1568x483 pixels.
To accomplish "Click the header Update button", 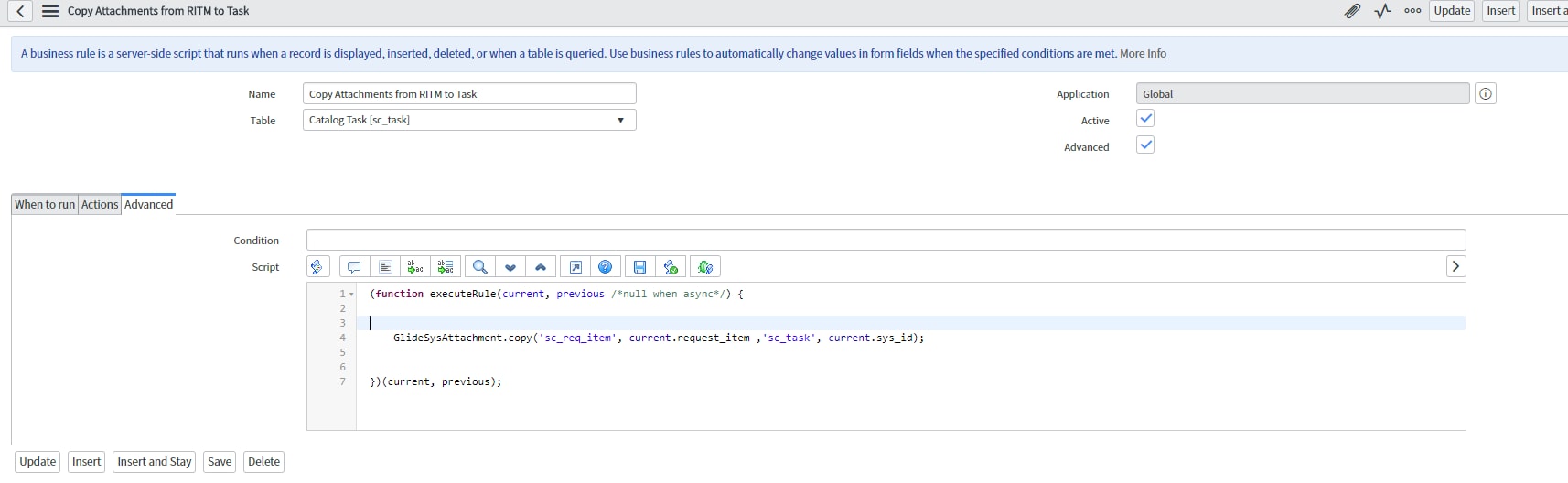I will [1452, 11].
